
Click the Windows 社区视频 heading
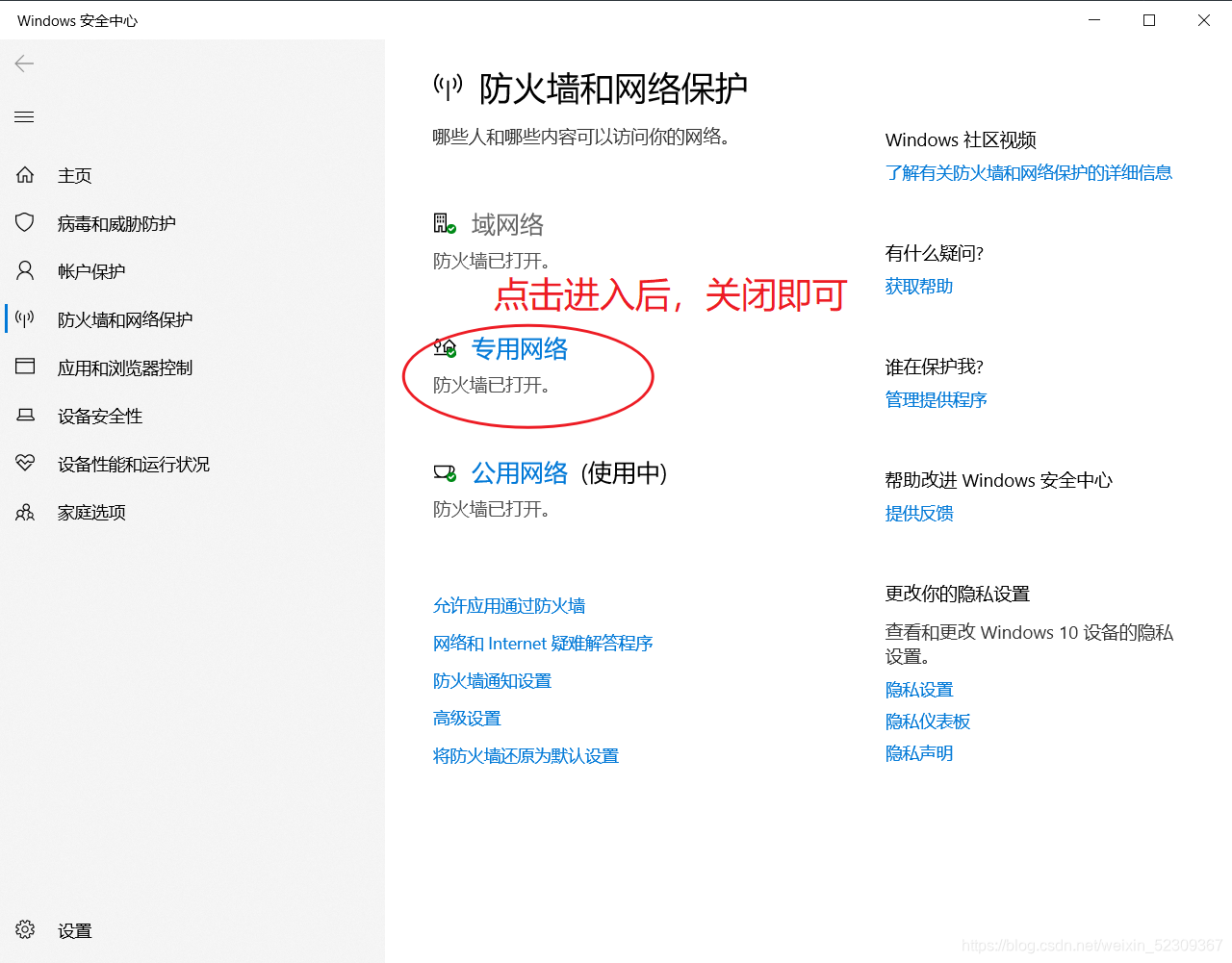coord(961,139)
